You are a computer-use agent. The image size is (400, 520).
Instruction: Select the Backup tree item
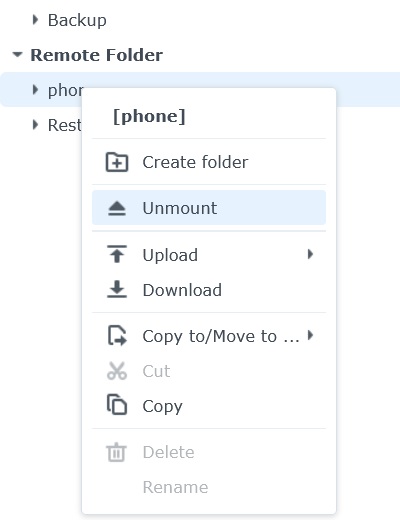[77, 20]
